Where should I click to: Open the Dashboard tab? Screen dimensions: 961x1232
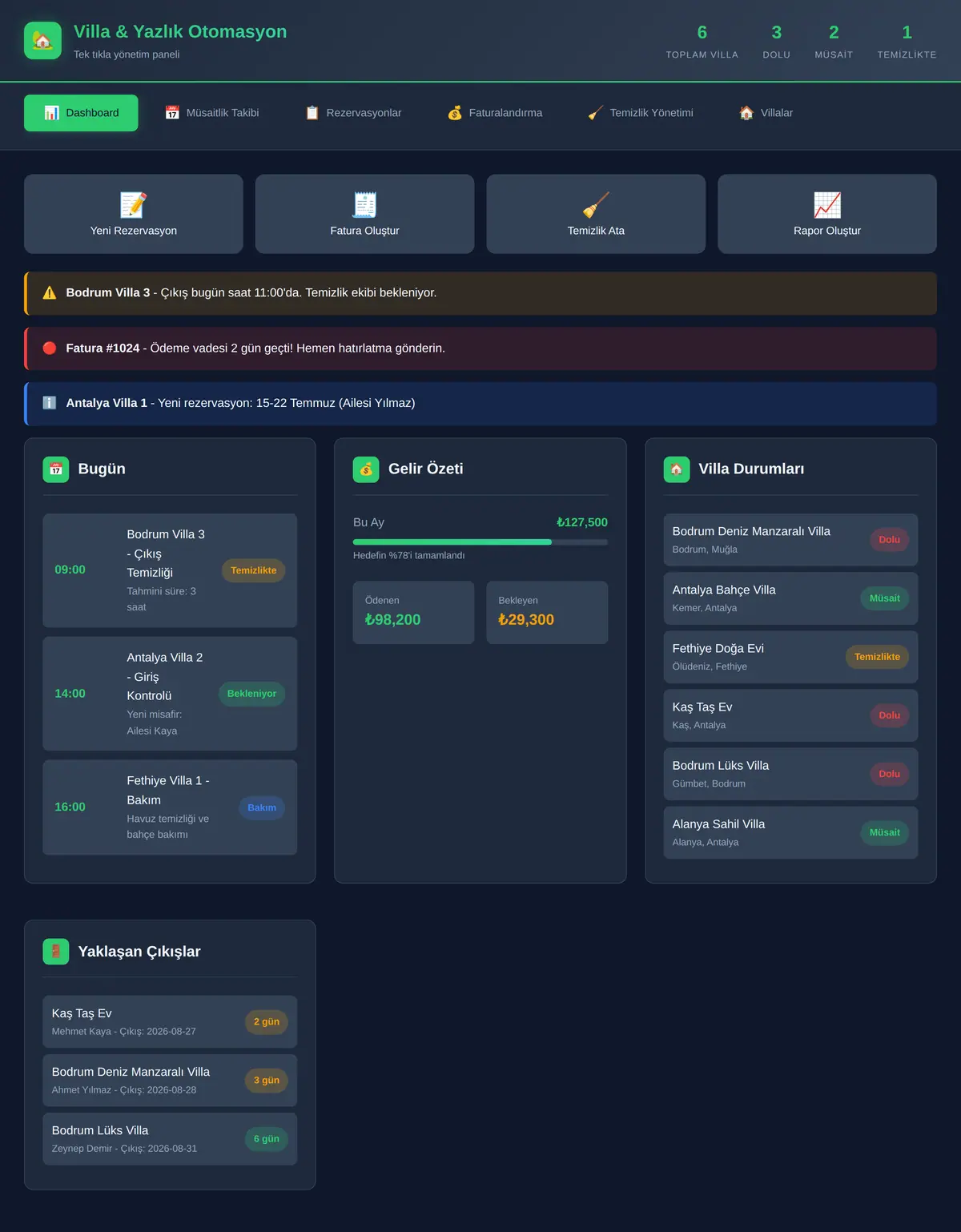click(x=81, y=113)
